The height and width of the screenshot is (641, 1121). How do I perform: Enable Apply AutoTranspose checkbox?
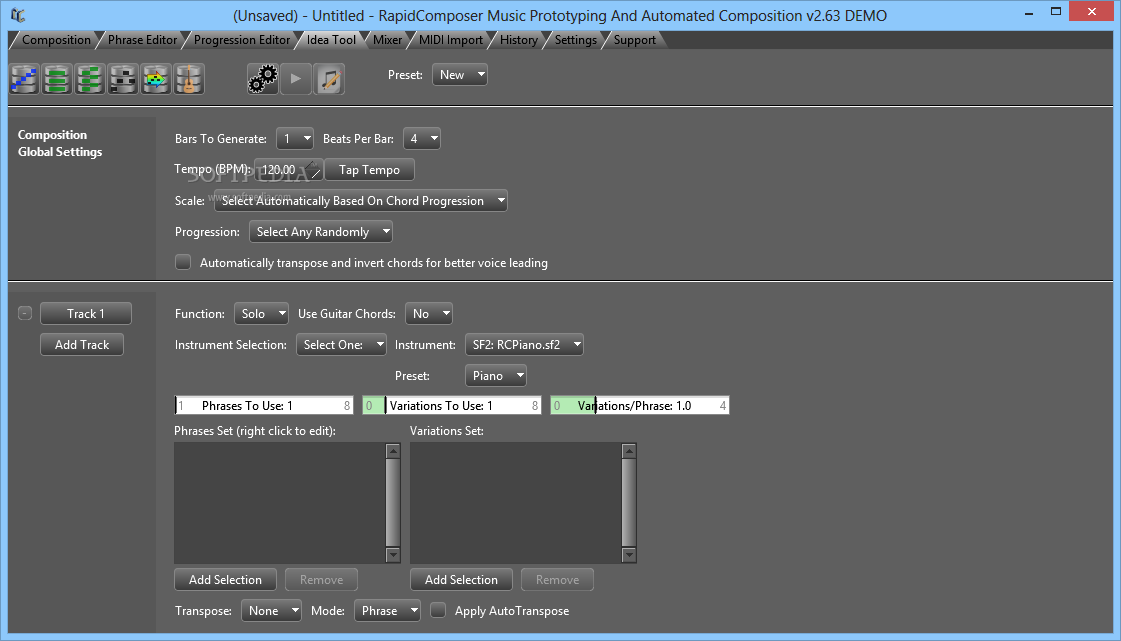pos(438,610)
